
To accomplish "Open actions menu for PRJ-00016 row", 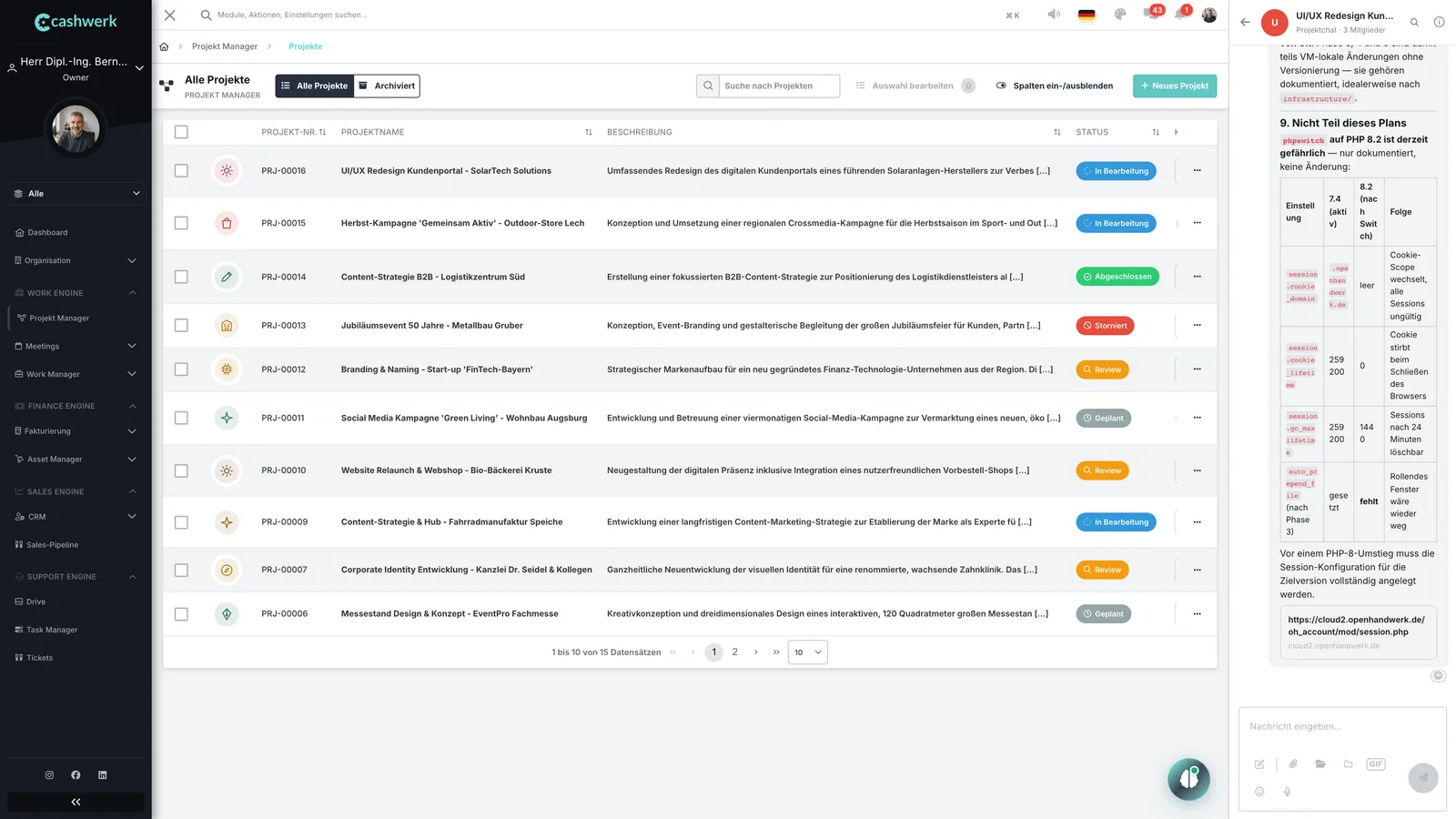I will 1197,170.
